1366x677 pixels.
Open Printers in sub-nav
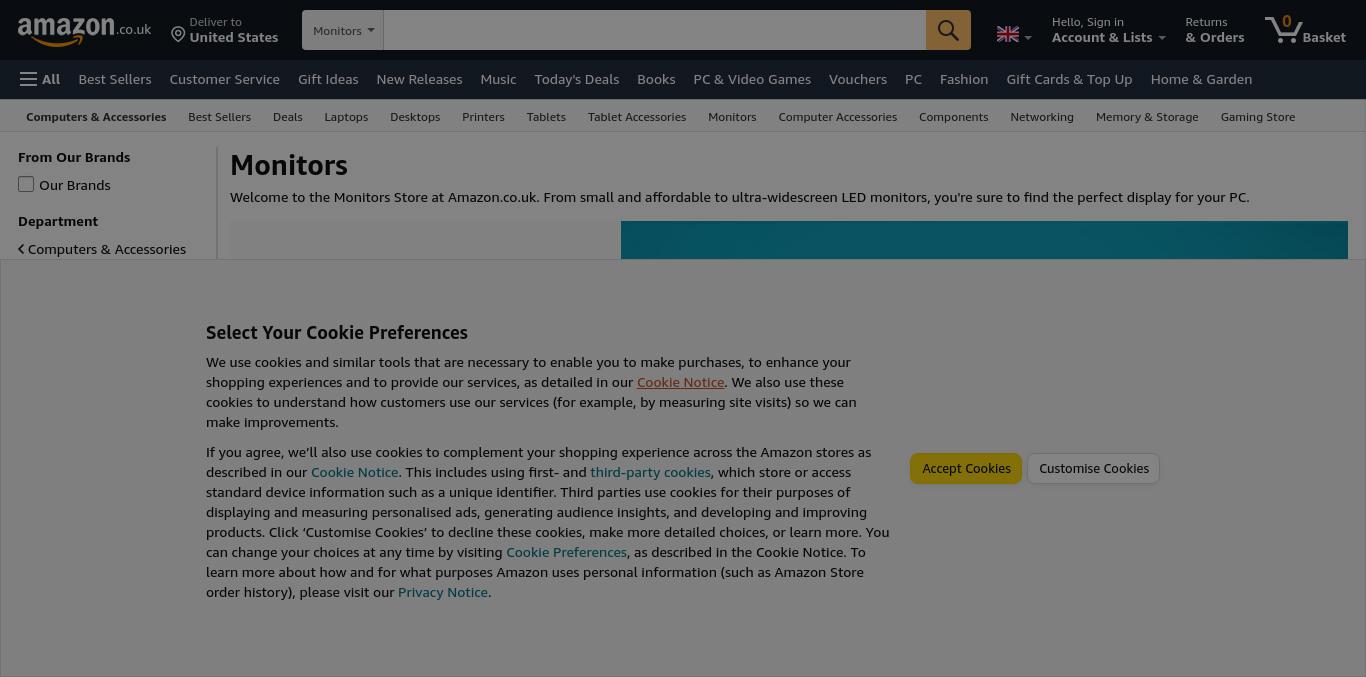pyautogui.click(x=483, y=117)
